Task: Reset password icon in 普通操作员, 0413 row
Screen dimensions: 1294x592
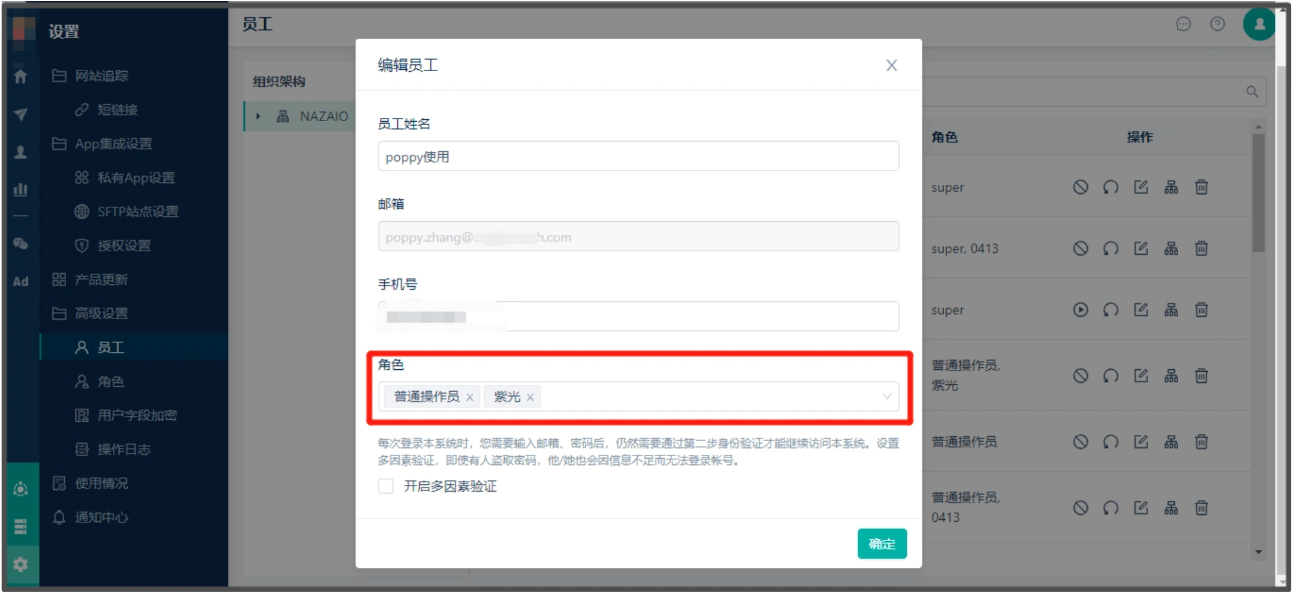Action: [x=1110, y=508]
